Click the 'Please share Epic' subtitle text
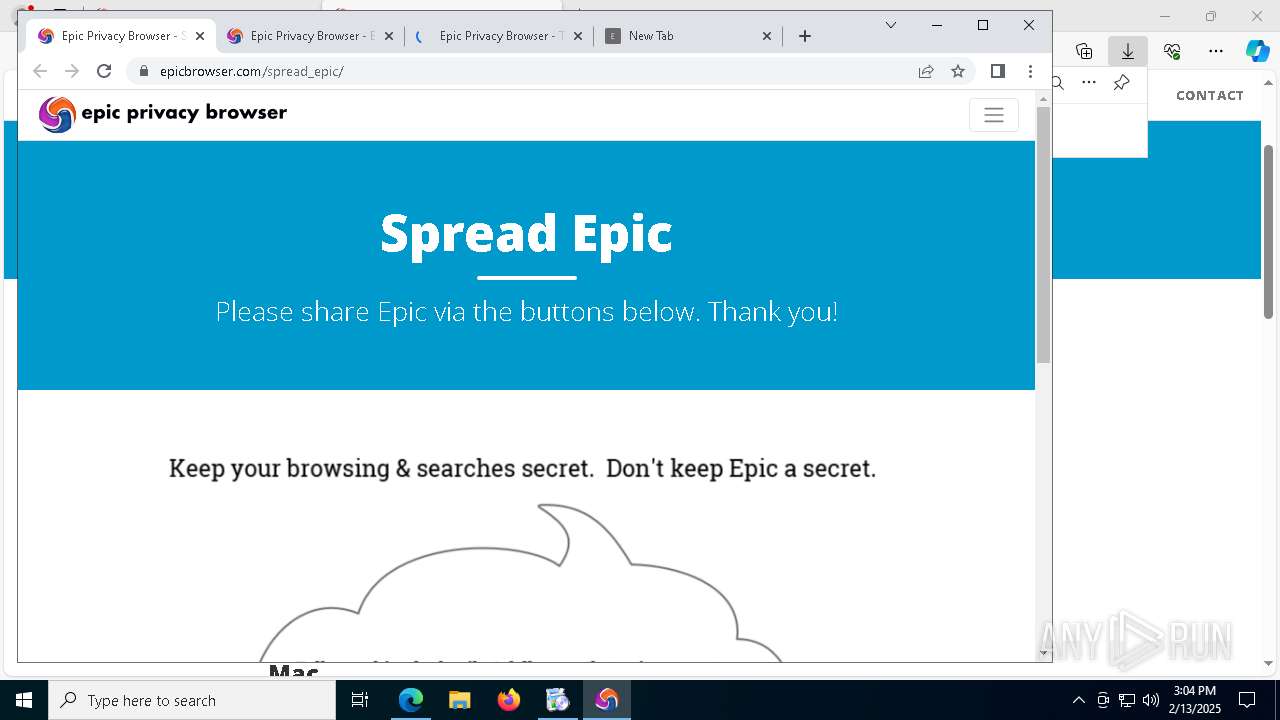 [526, 312]
